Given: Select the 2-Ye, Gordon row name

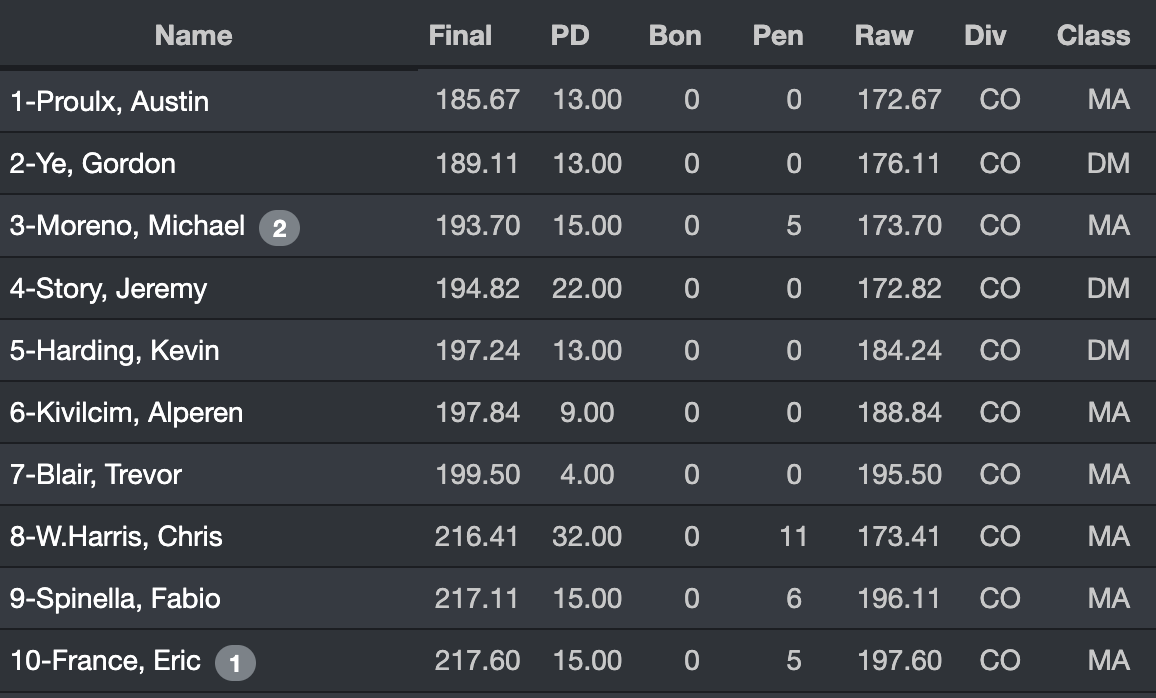Looking at the screenshot, I should coord(92,164).
